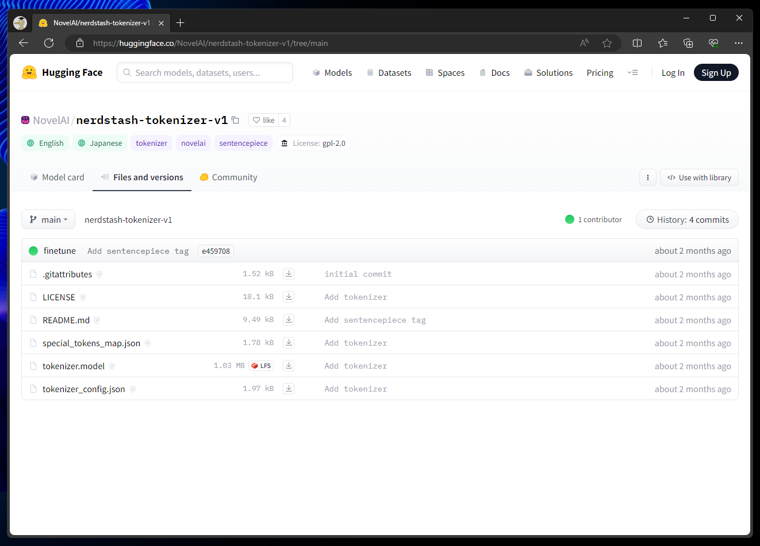Viewport: 760px width, 546px height.
Task: Open the Community tab
Action: (229, 177)
